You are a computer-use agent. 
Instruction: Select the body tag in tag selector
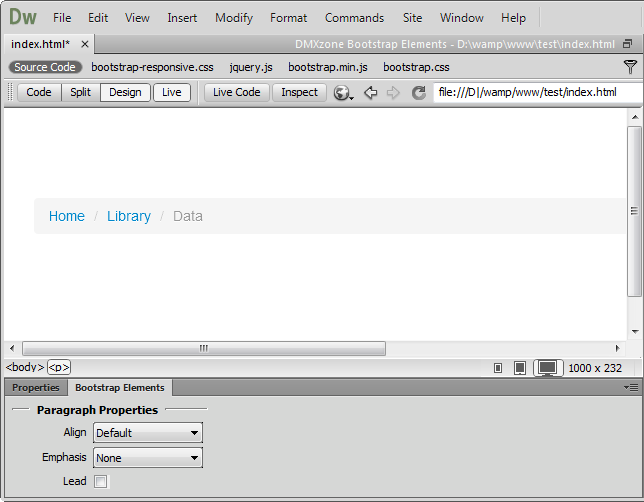tap(25, 367)
